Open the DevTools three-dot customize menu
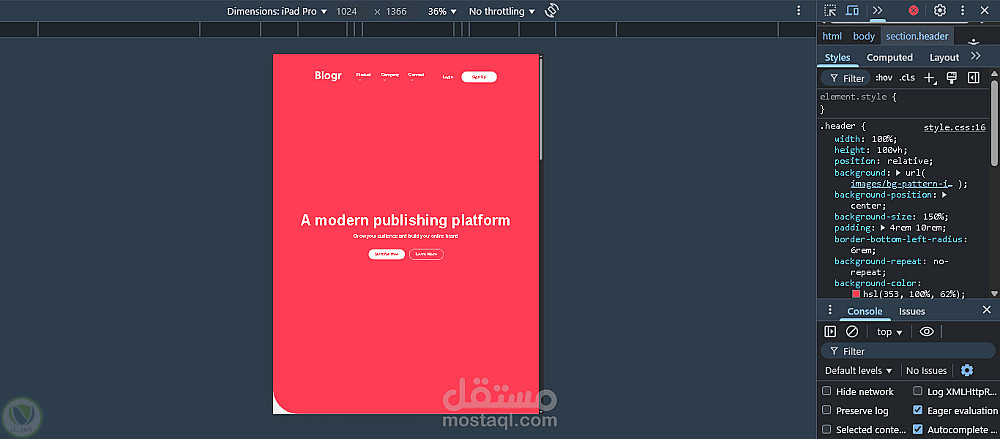This screenshot has height=439, width=1000. (x=963, y=10)
